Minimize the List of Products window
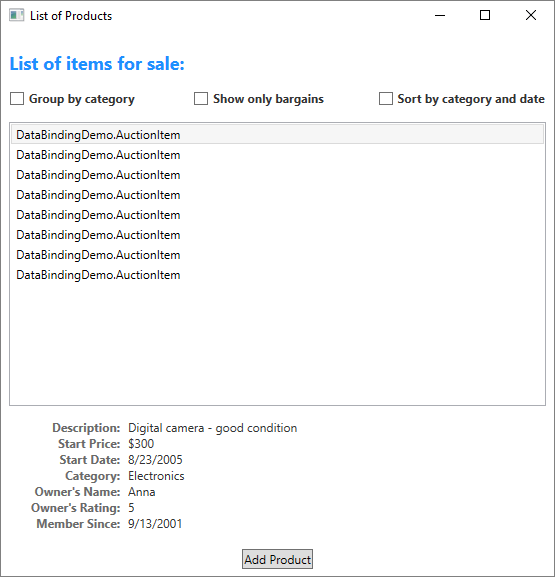Screen dimensions: 555x577 tap(440, 15)
